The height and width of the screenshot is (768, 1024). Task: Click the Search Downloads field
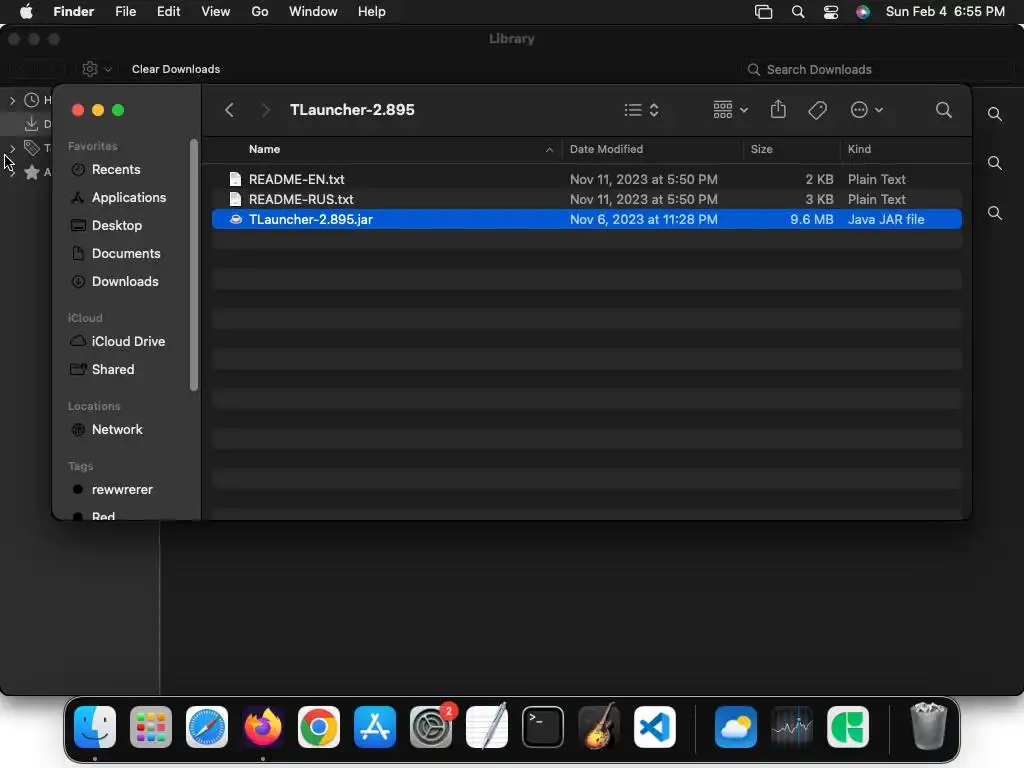879,69
